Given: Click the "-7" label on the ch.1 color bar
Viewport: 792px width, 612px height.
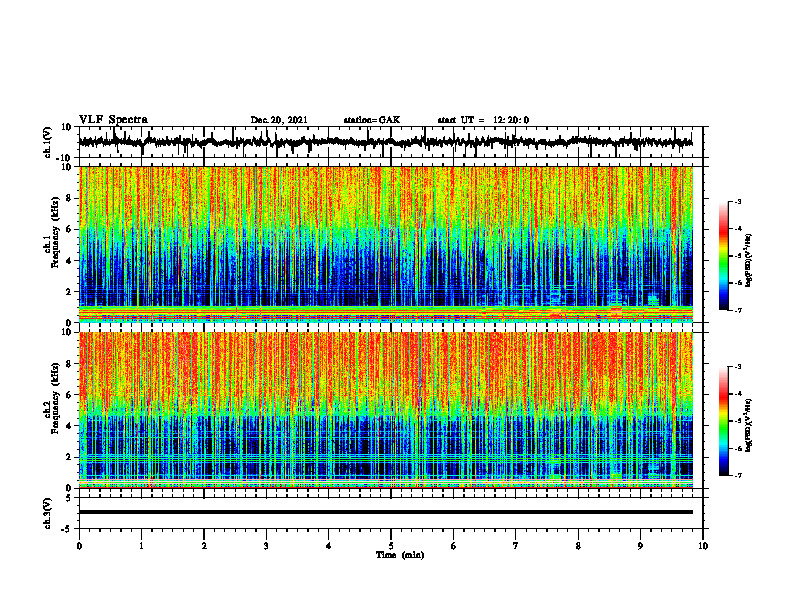Looking at the screenshot, I should (737, 310).
